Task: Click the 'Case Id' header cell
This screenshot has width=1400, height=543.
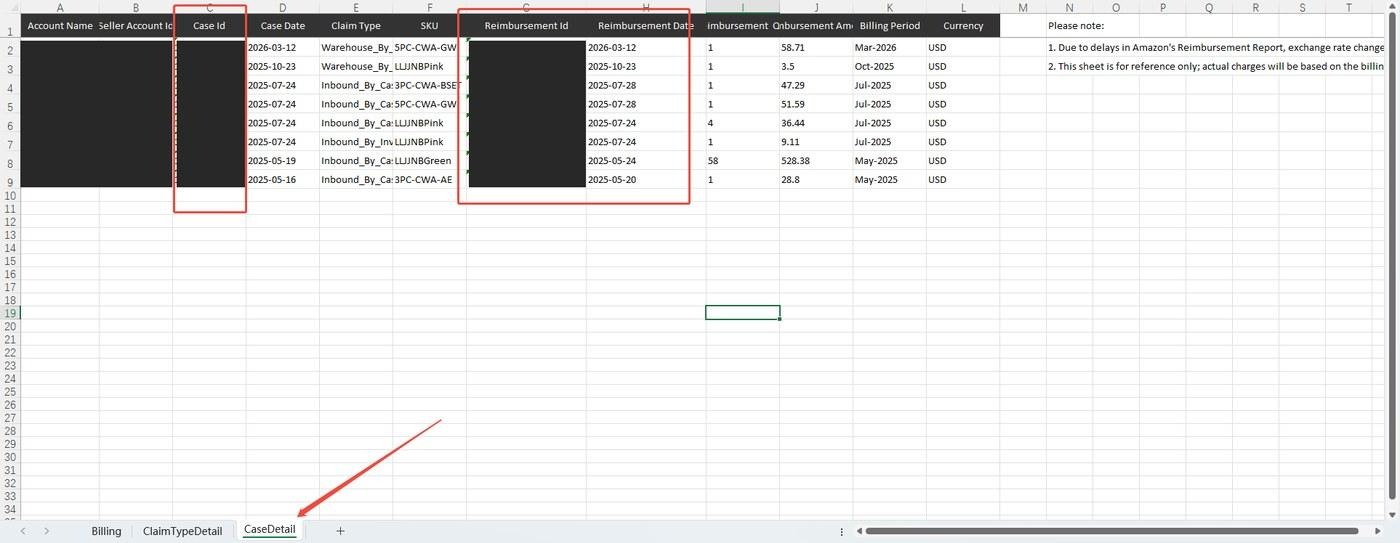Action: [x=209, y=25]
